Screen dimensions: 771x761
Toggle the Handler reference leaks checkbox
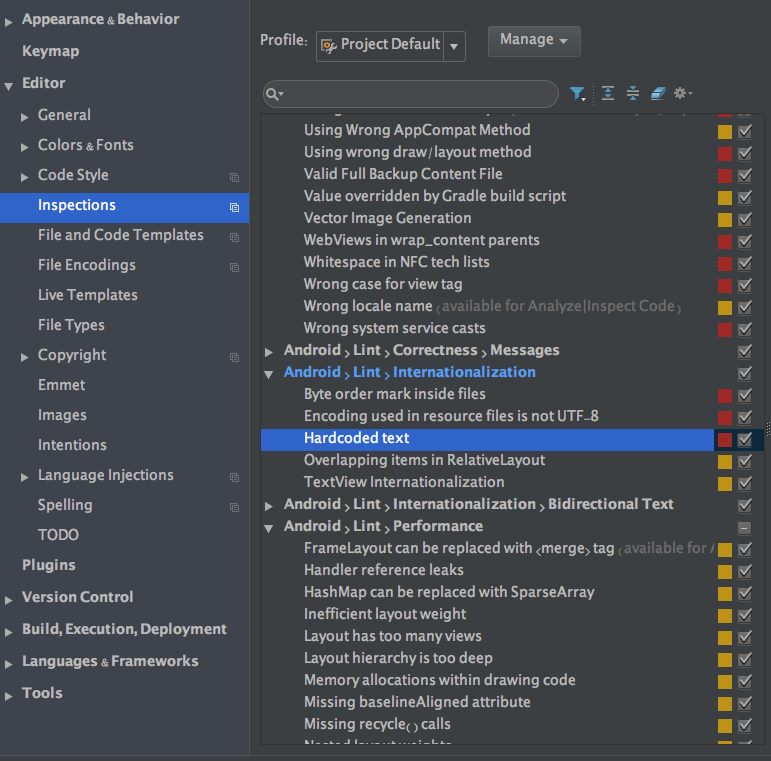(x=745, y=571)
